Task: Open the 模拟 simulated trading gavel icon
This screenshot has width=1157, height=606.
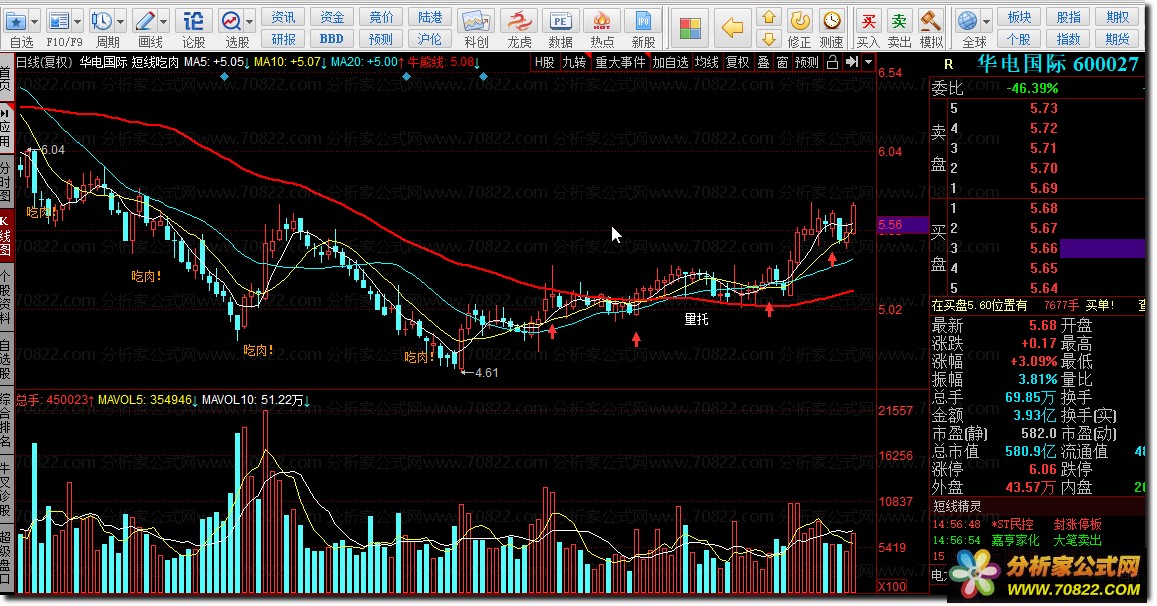Action: (931, 21)
